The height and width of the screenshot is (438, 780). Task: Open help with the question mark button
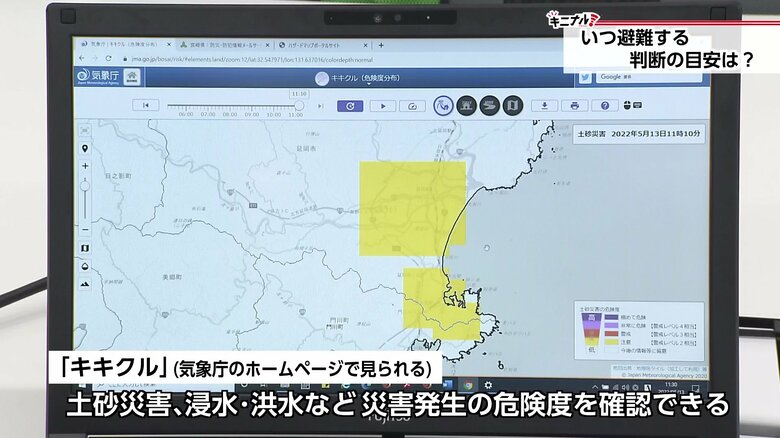pyautogui.click(x=604, y=106)
